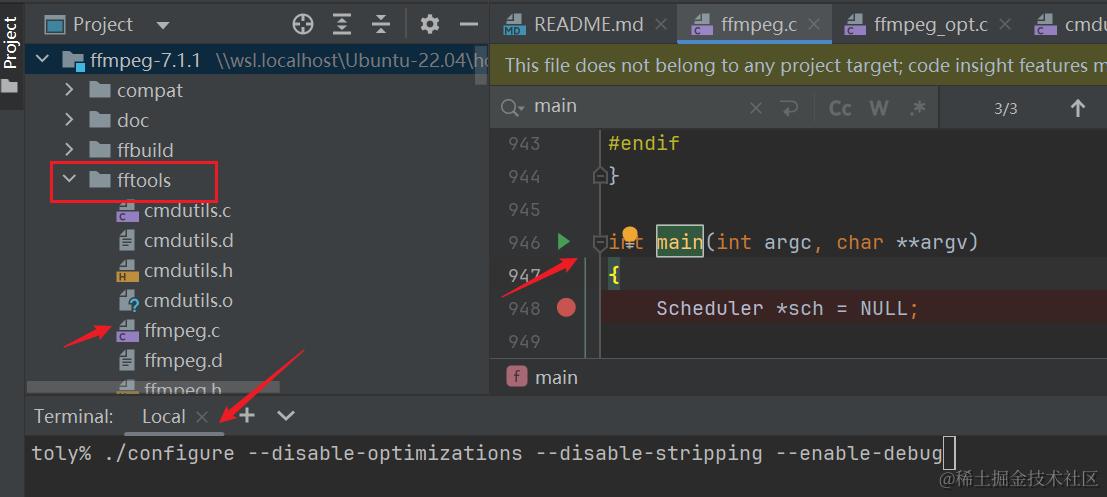This screenshot has width=1107, height=497.
Task: Click the search field containing main
Action: (630, 107)
